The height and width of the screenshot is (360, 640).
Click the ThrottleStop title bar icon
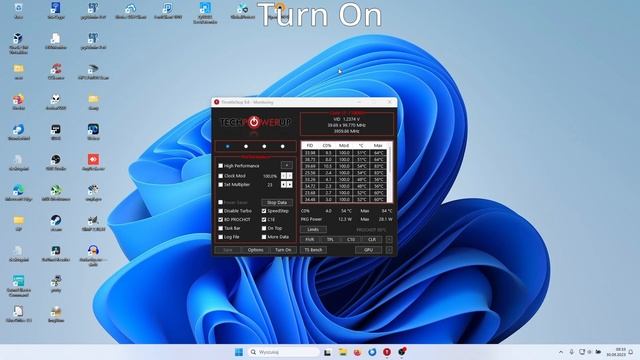[217, 102]
